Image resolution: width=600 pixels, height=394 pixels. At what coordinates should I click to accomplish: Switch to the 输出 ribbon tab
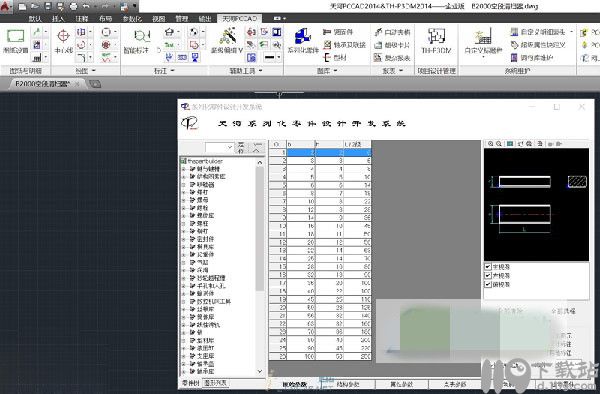[205, 18]
